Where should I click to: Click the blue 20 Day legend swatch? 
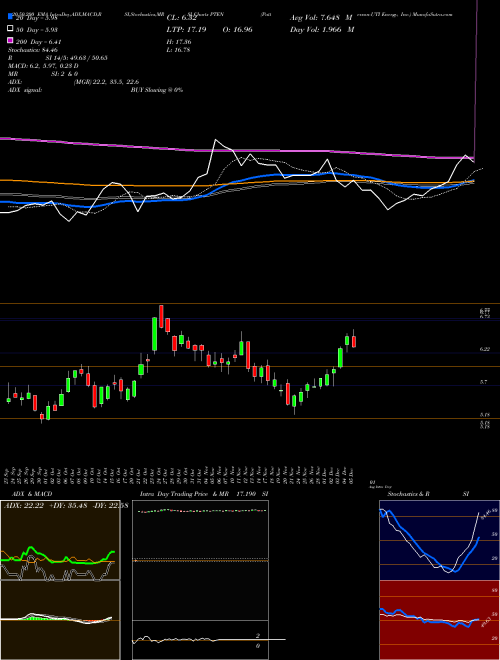10,18
